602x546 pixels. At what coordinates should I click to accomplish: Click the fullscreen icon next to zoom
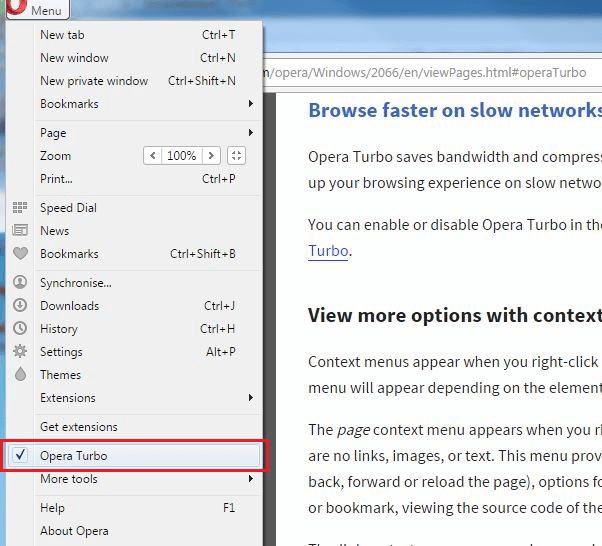coord(236,156)
